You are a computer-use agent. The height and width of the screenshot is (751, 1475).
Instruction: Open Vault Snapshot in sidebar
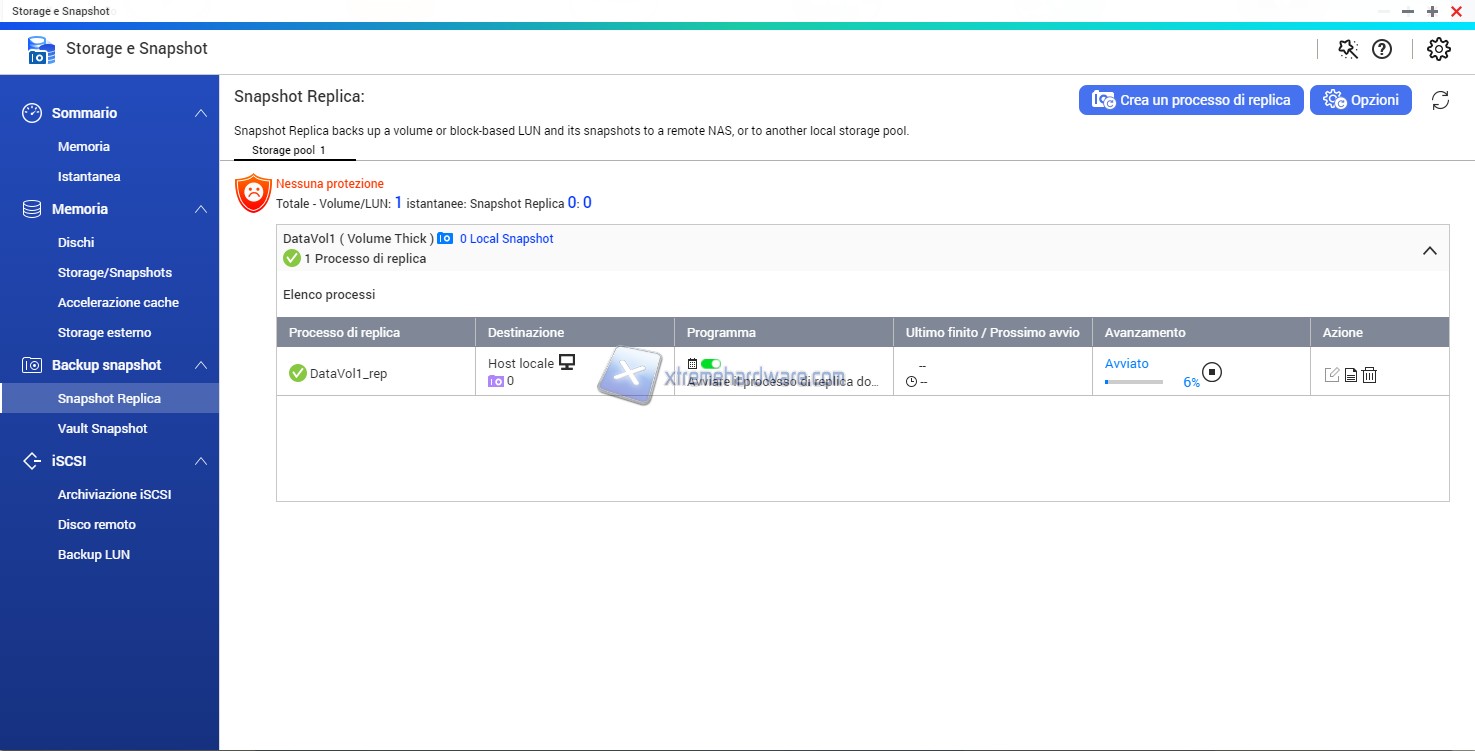(x=103, y=428)
